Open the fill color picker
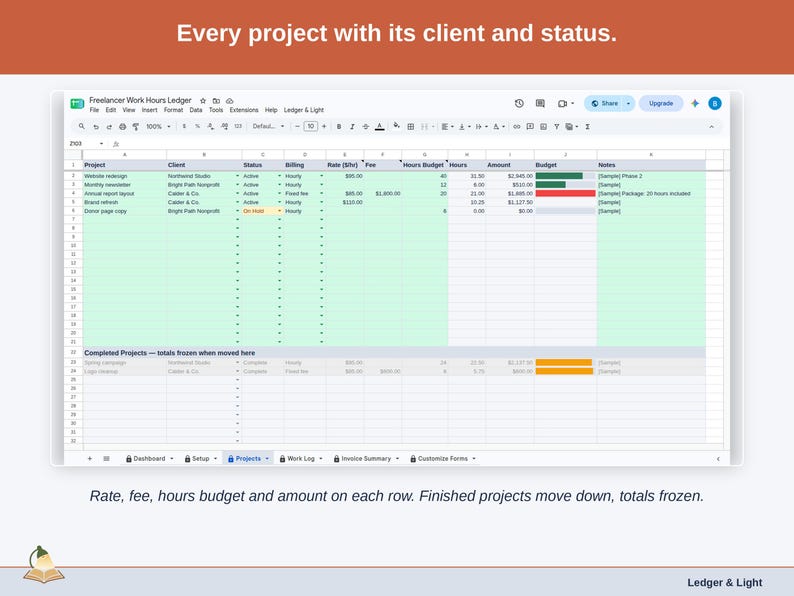This screenshot has width=794, height=596. [396, 126]
